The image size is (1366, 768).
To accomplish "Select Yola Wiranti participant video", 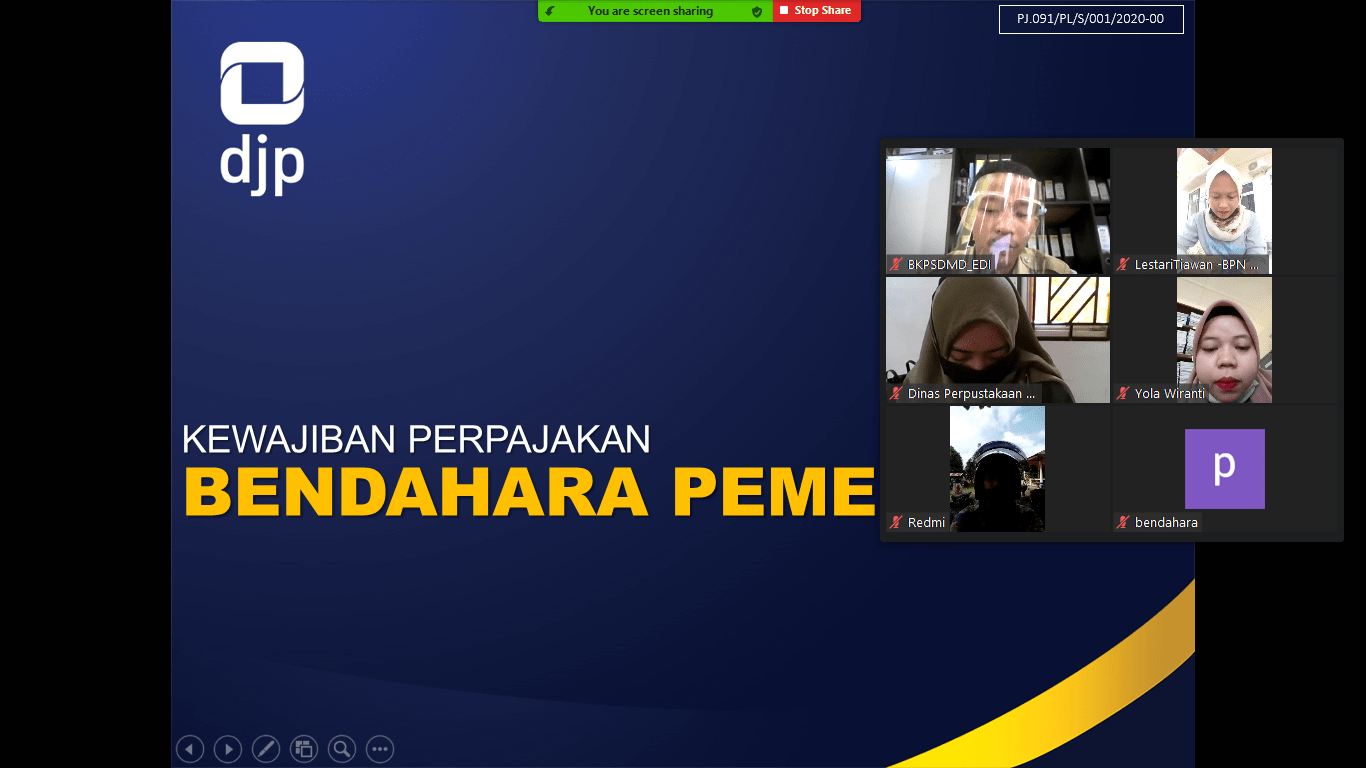I will 1224,339.
